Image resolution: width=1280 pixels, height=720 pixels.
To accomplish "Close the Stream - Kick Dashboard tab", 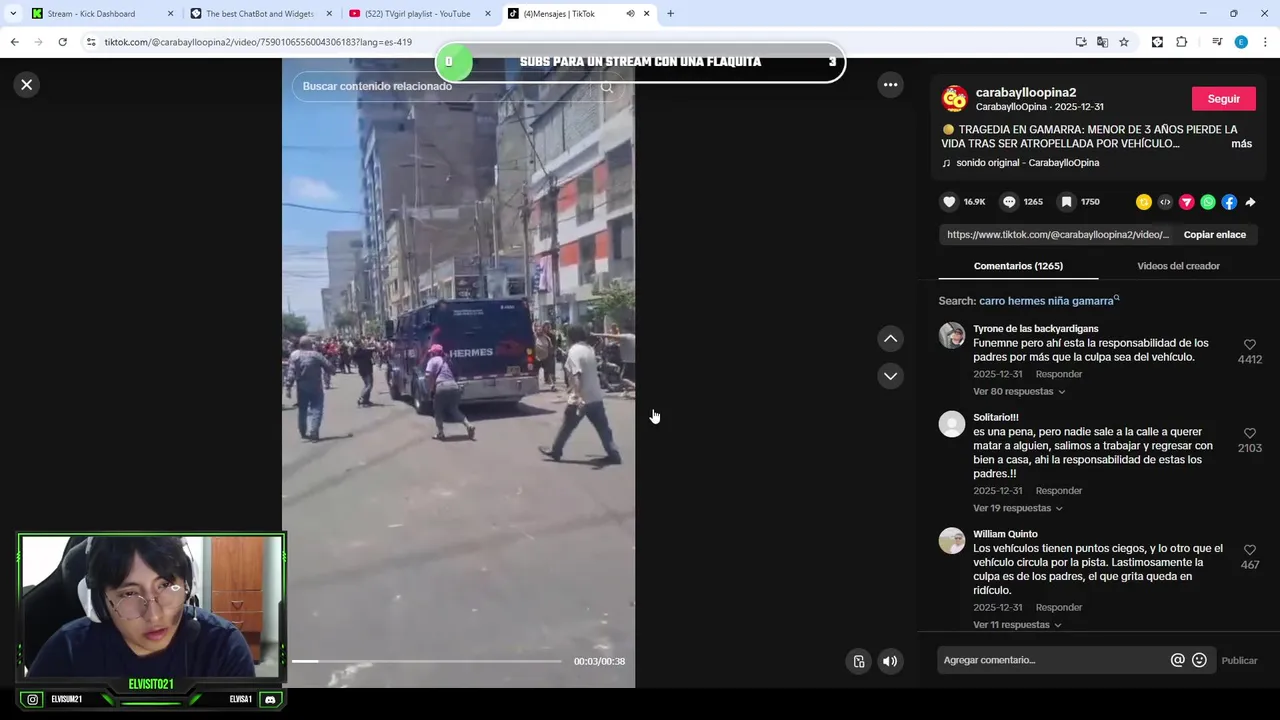I will click(x=170, y=14).
